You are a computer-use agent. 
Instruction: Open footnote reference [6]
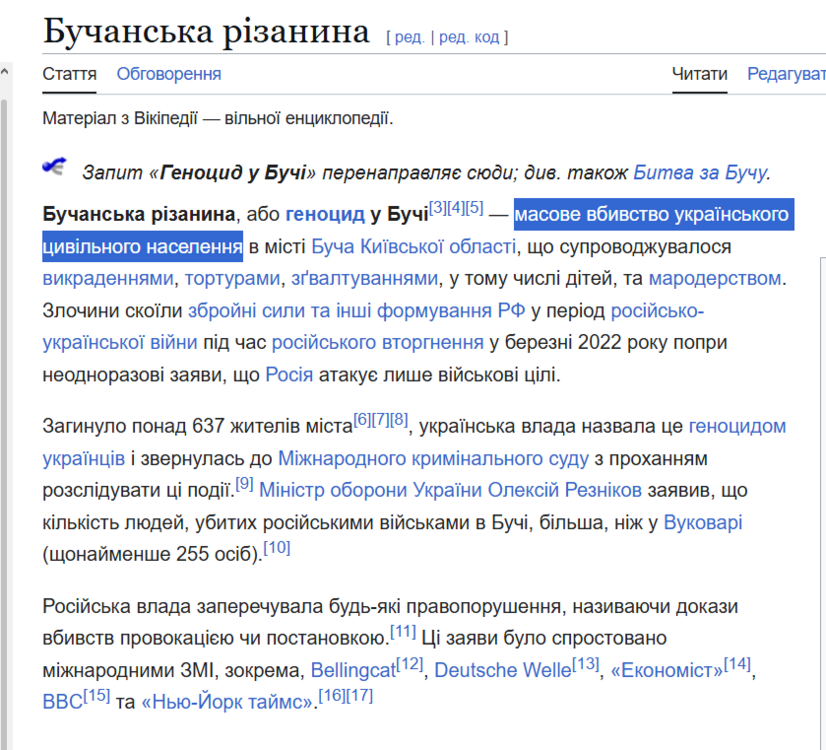[x=362, y=419]
